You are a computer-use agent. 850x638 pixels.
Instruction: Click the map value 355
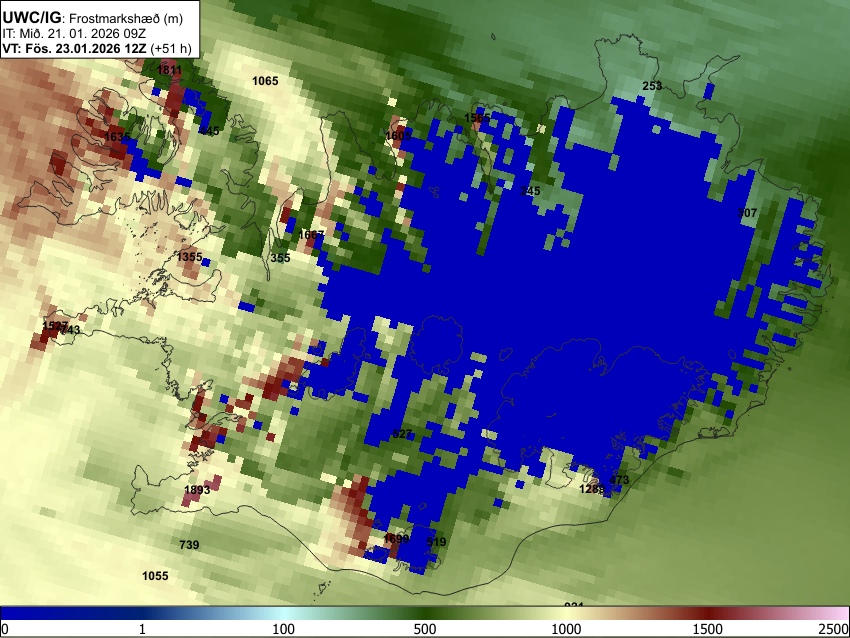[x=280, y=258]
